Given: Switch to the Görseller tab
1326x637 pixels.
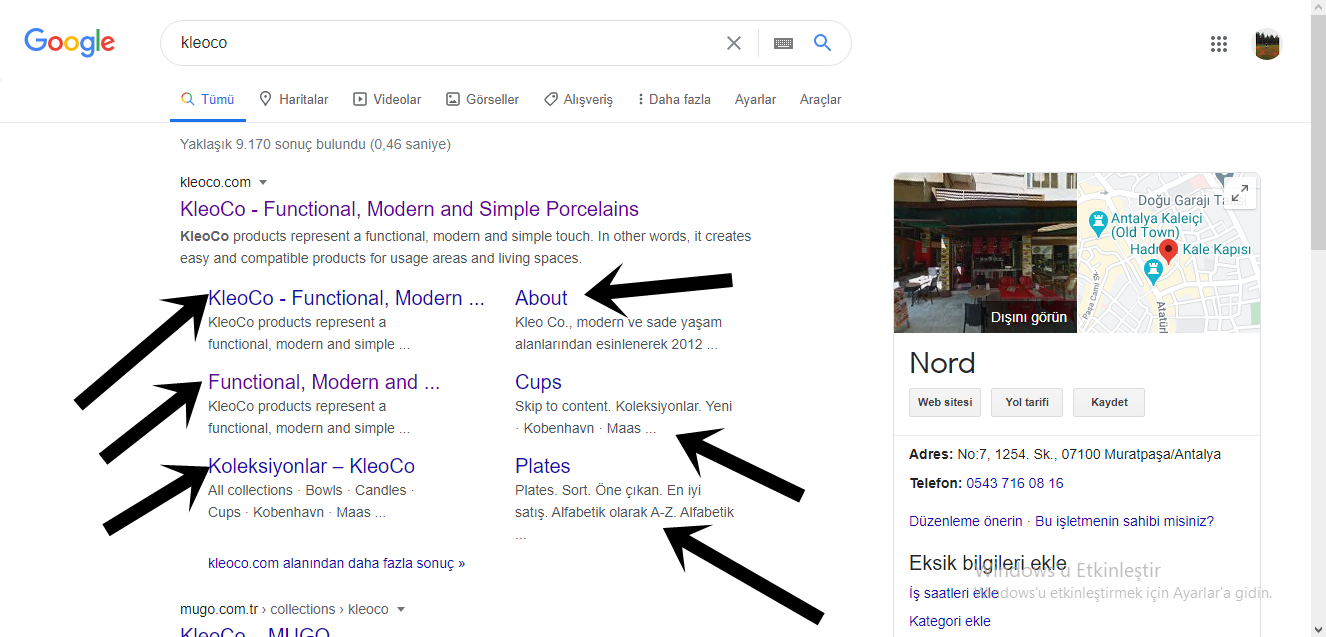Looking at the screenshot, I should 482,99.
